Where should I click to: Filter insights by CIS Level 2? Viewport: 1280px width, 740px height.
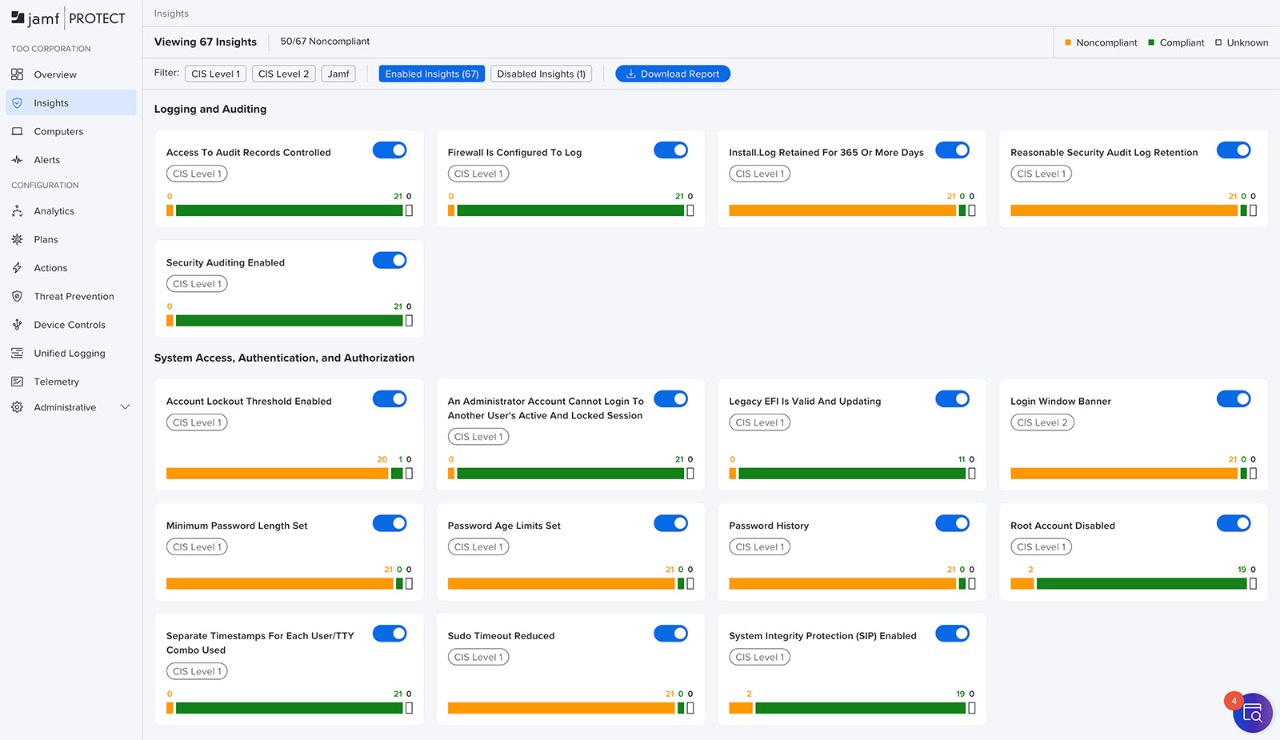284,74
